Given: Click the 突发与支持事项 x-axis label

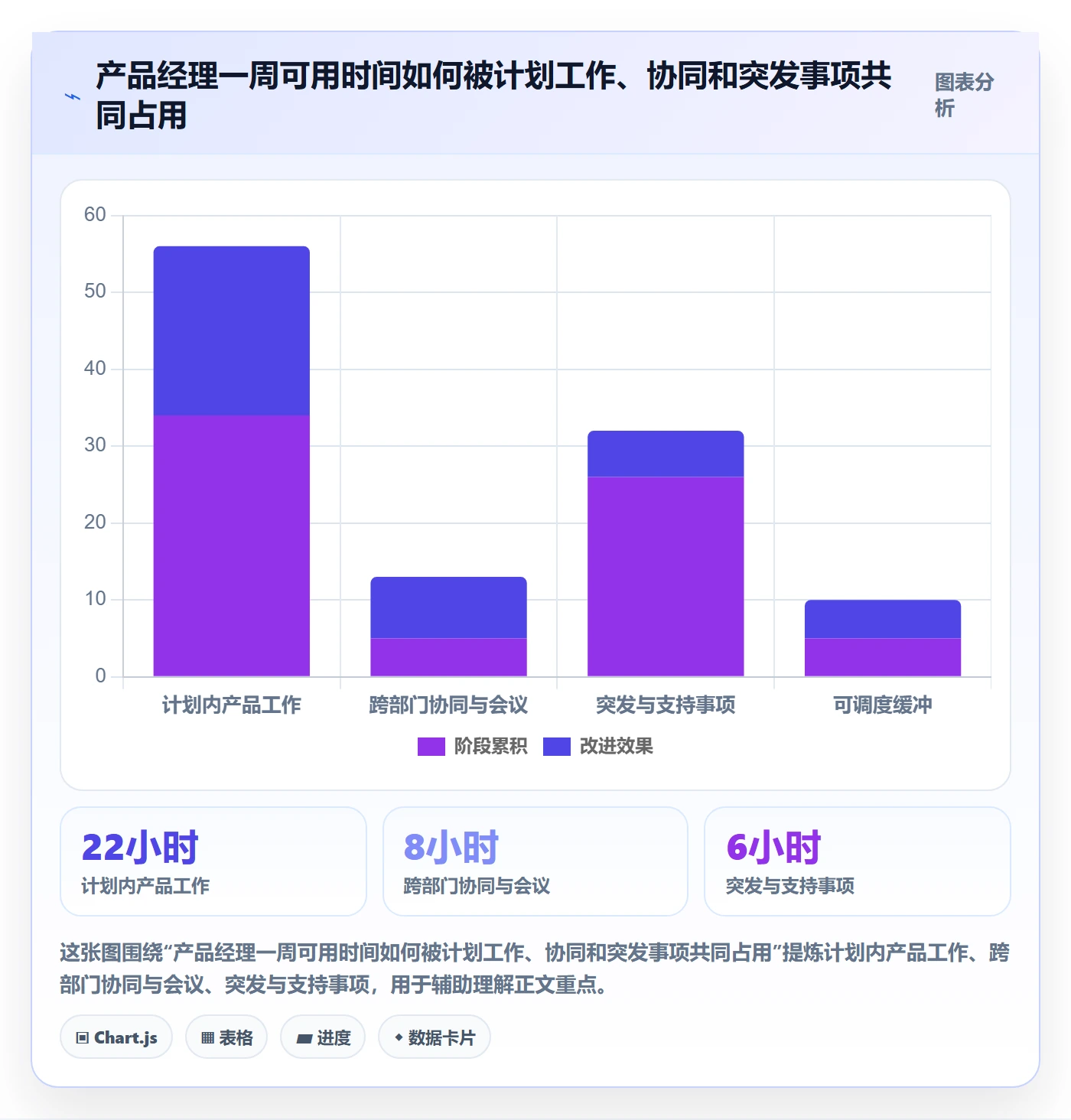Looking at the screenshot, I should click(666, 705).
